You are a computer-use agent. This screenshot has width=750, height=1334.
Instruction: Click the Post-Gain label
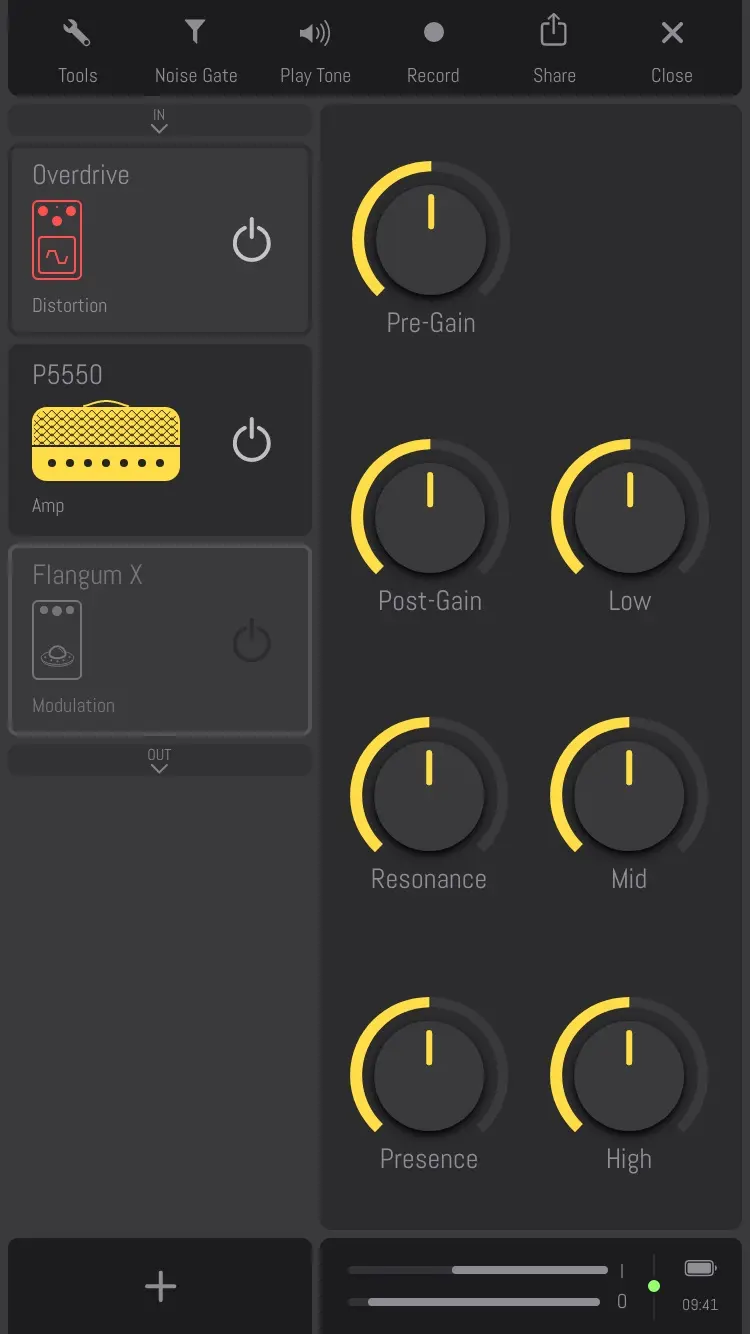pyautogui.click(x=430, y=601)
